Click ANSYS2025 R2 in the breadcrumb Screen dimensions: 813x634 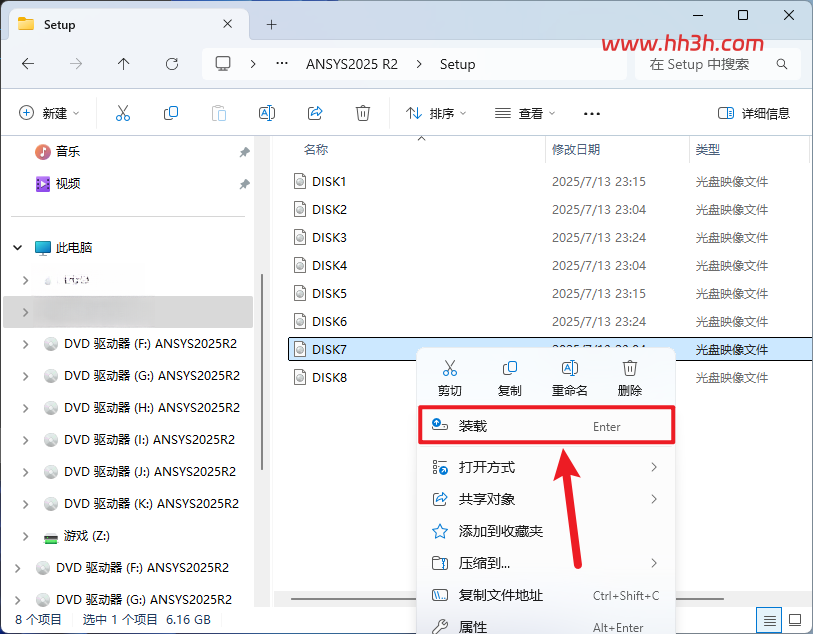[352, 64]
